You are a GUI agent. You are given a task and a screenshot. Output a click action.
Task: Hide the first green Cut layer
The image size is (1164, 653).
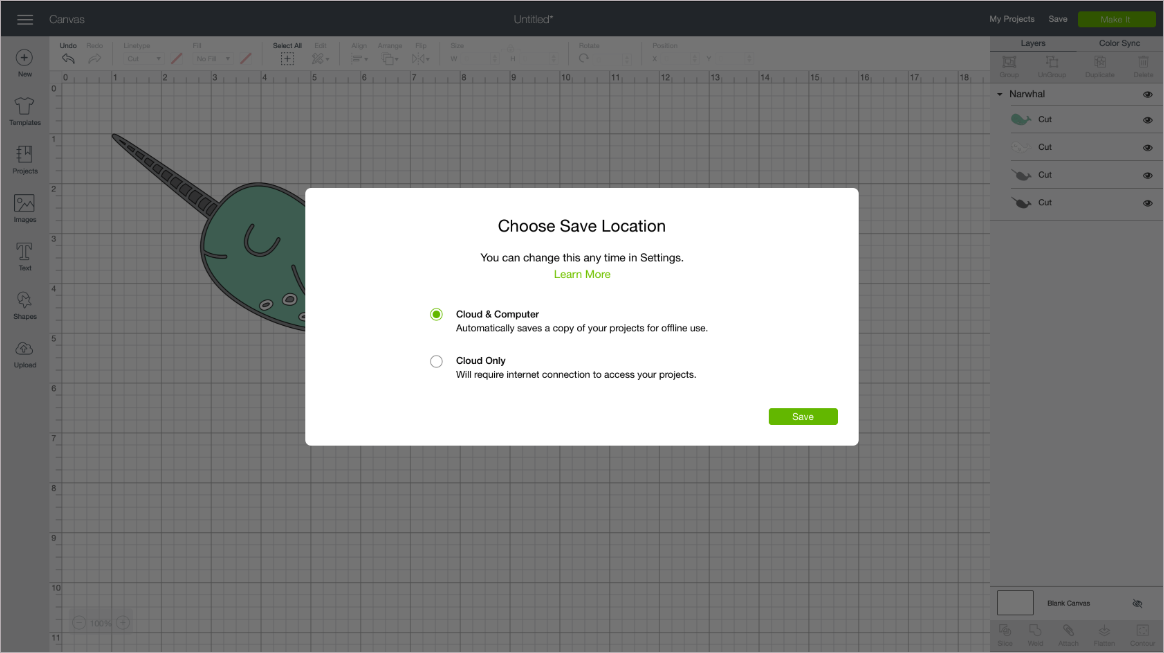[1147, 119]
